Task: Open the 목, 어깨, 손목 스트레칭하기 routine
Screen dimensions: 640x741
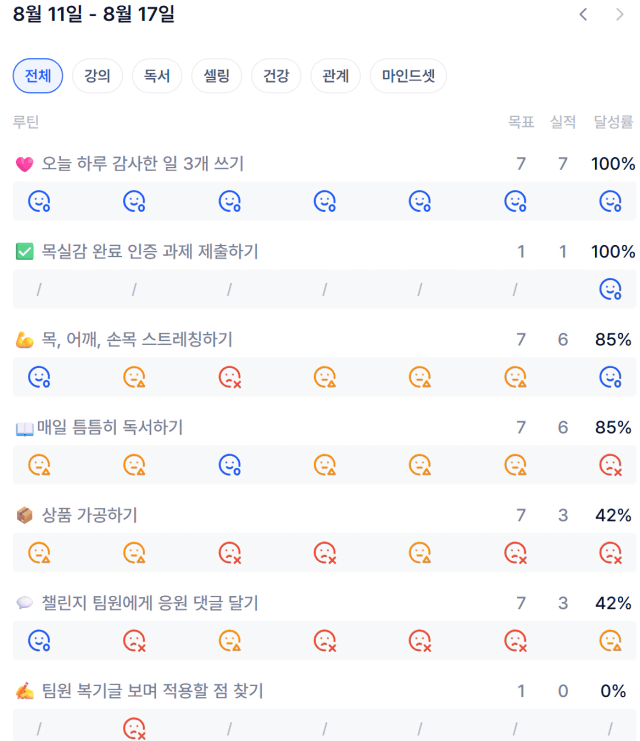Action: tap(137, 339)
